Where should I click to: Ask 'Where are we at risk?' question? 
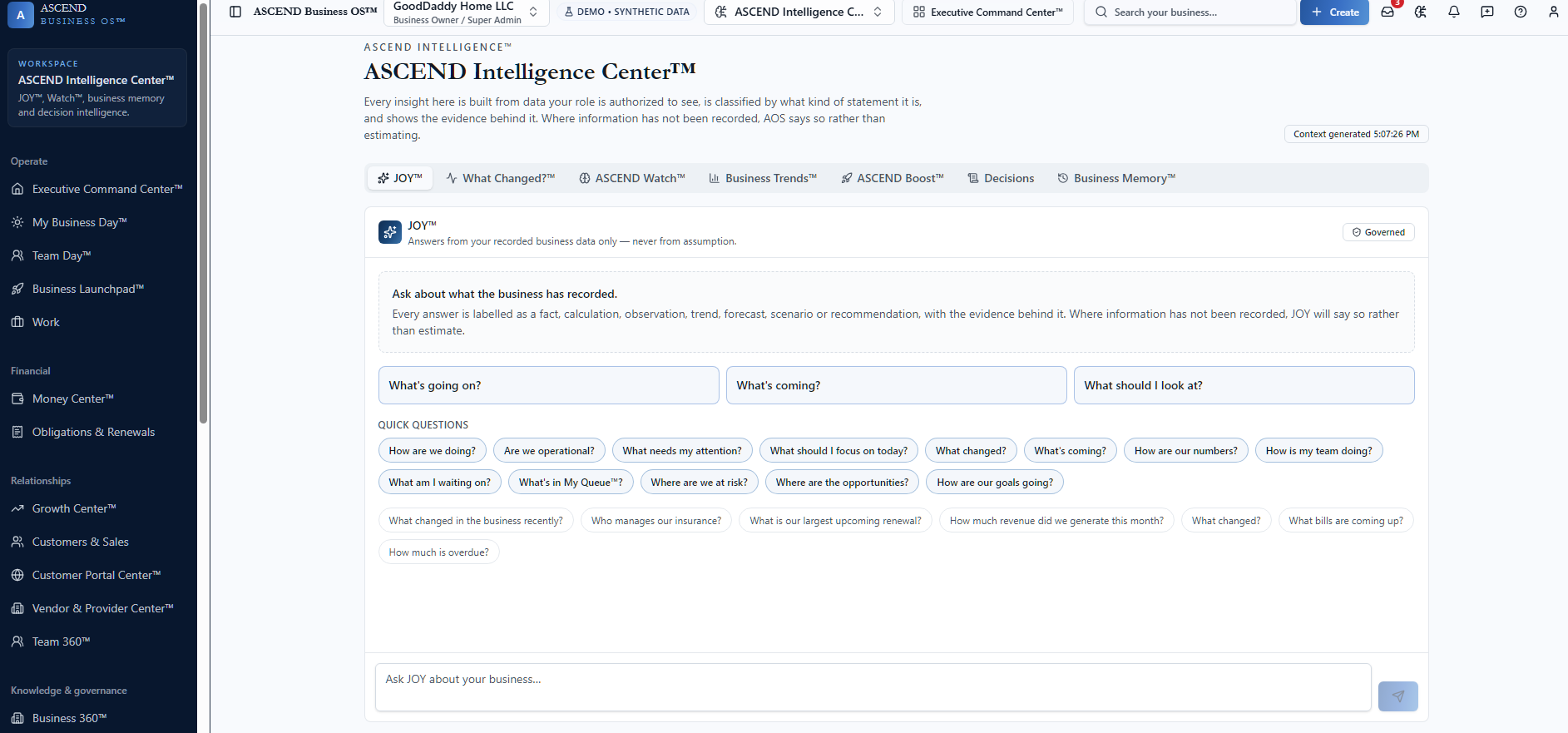tap(700, 483)
